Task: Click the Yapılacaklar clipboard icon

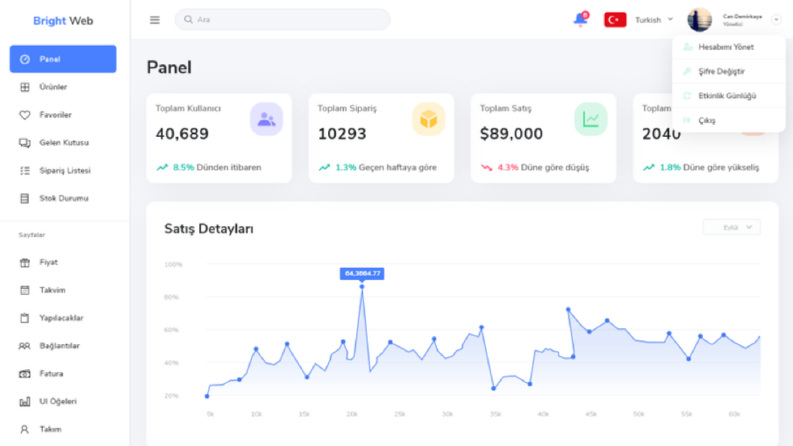Action: click(24, 318)
